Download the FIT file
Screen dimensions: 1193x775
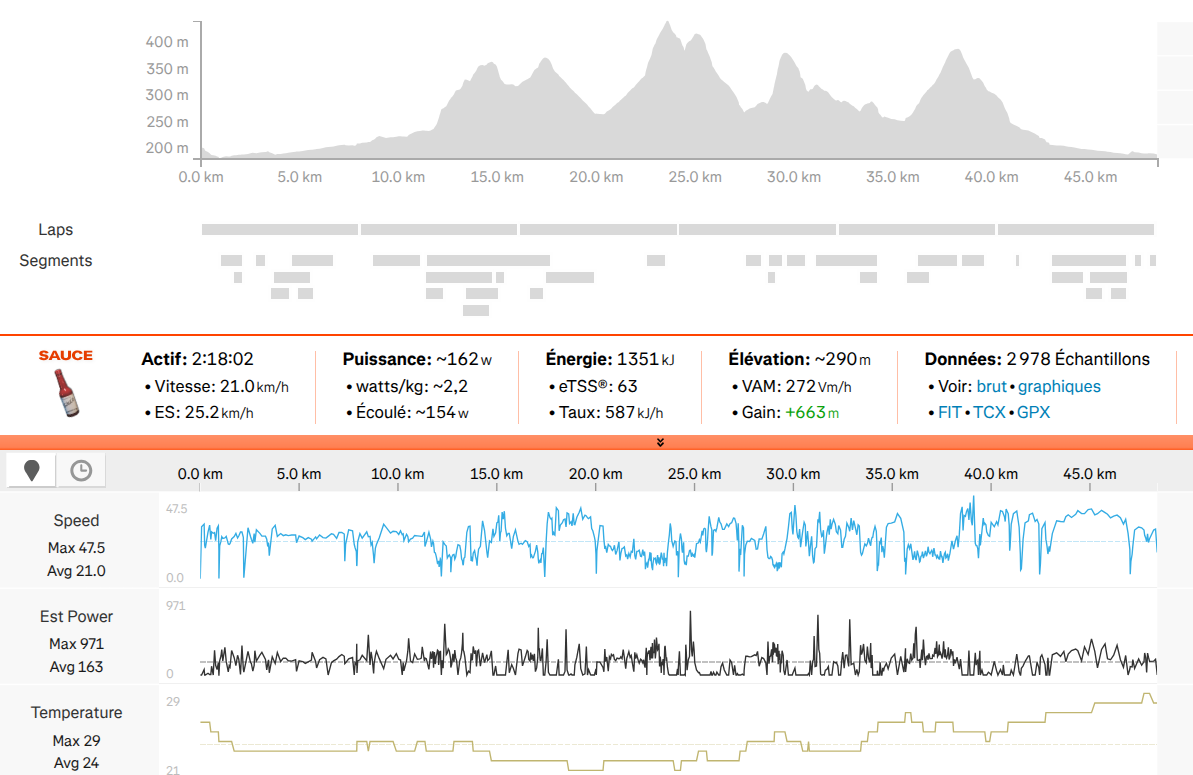pos(950,412)
